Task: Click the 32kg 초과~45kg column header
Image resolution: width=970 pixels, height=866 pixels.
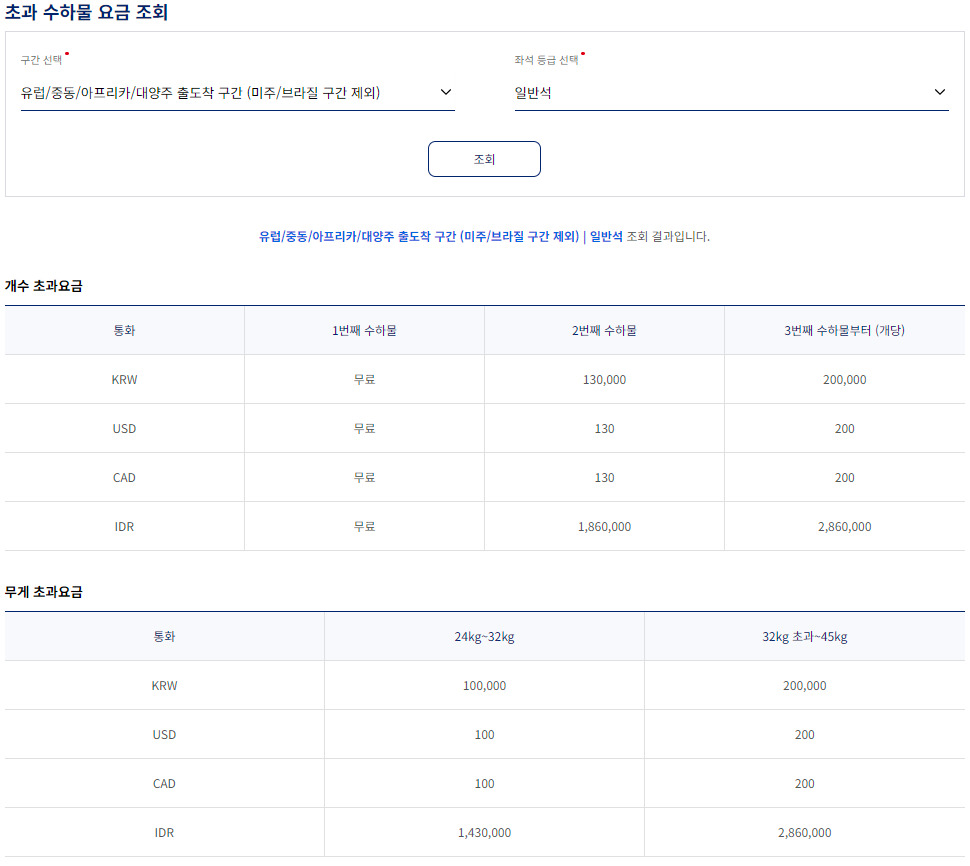Action: [804, 635]
